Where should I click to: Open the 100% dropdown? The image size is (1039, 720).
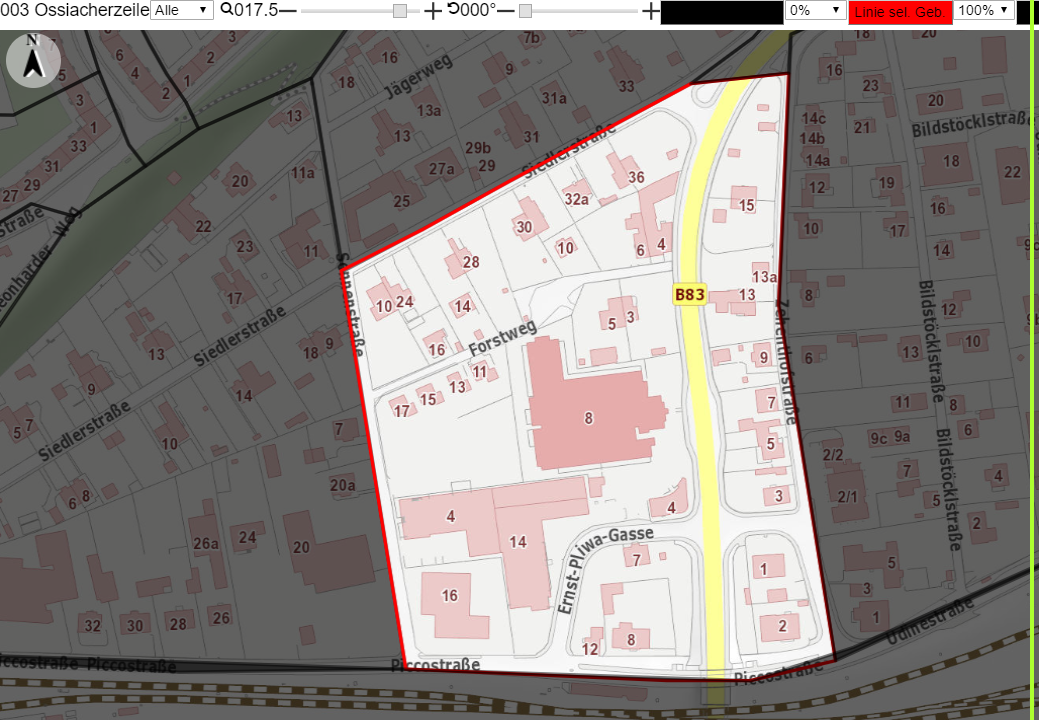point(983,10)
